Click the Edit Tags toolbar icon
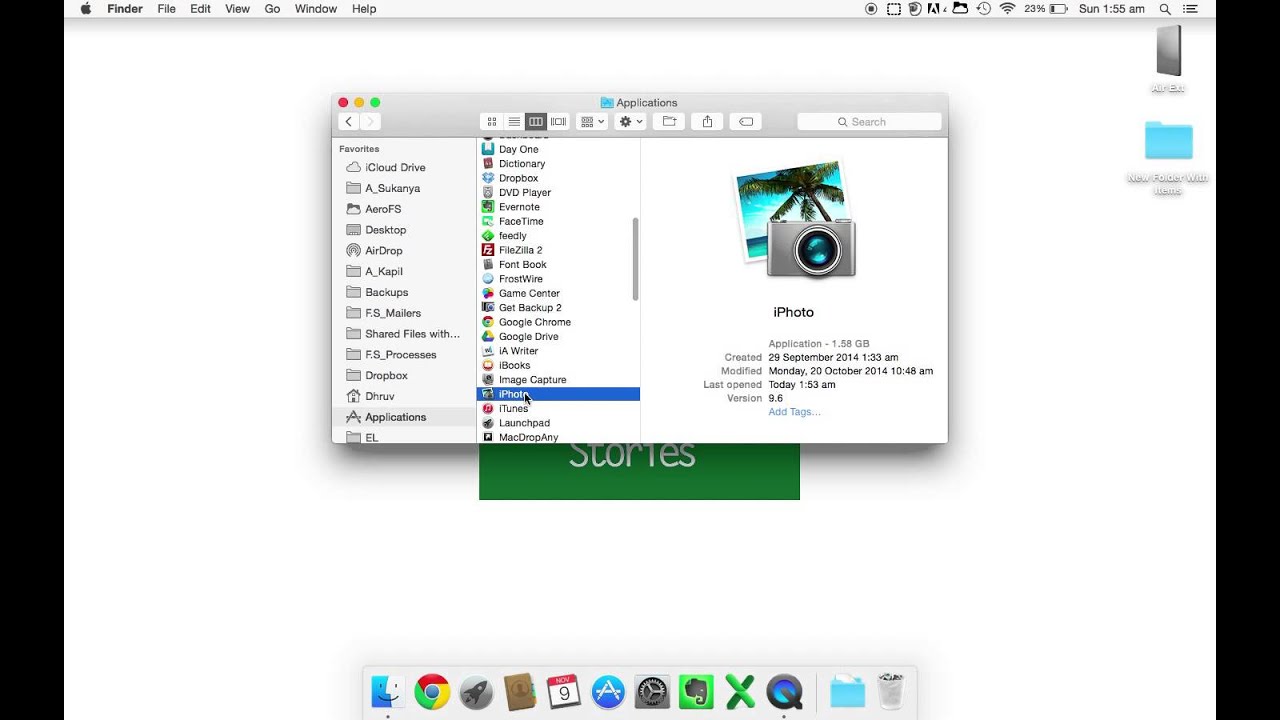Screen dimensions: 1280x720 pos(746,122)
